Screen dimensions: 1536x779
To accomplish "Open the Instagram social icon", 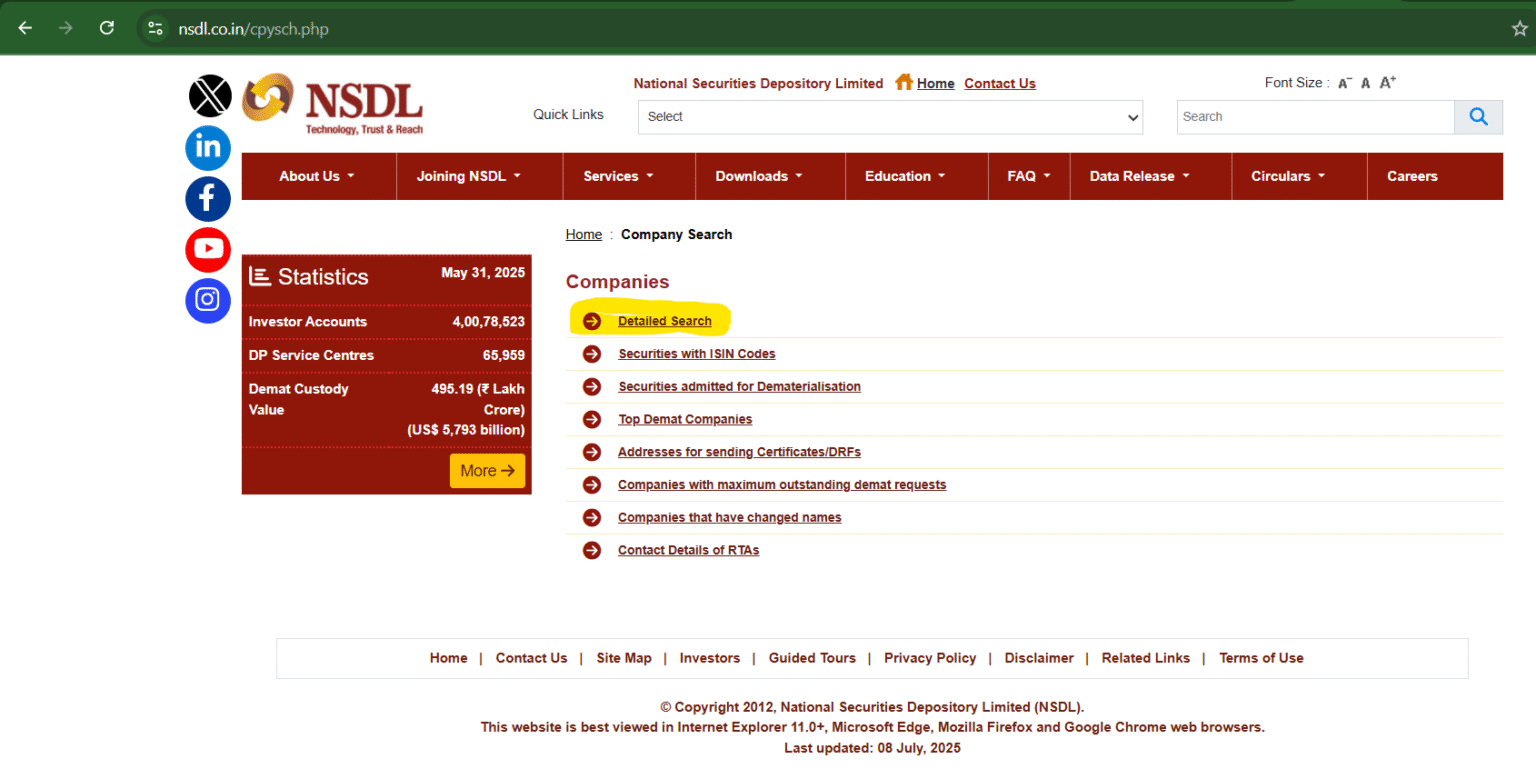I will [208, 301].
